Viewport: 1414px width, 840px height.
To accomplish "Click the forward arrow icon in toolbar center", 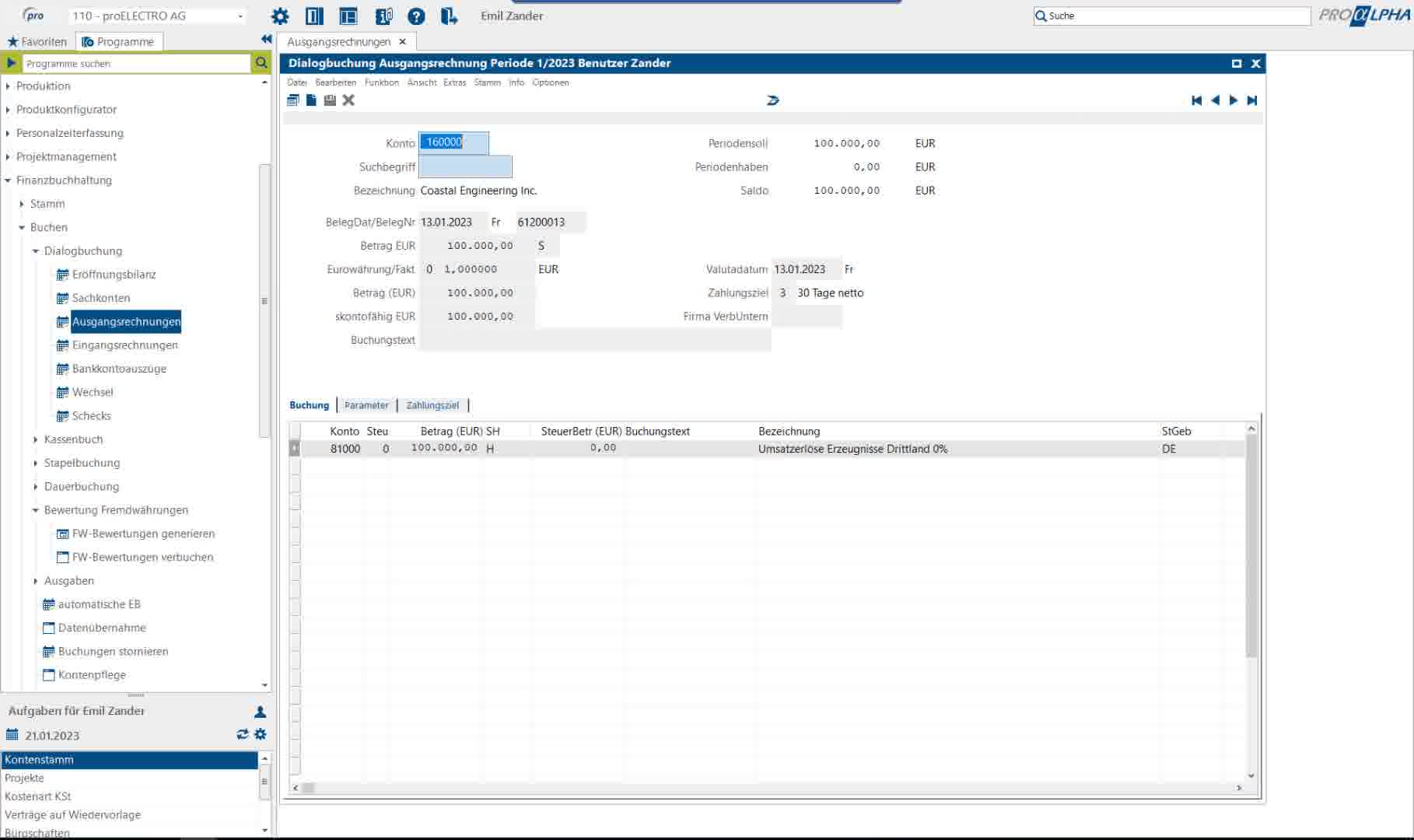I will [772, 100].
